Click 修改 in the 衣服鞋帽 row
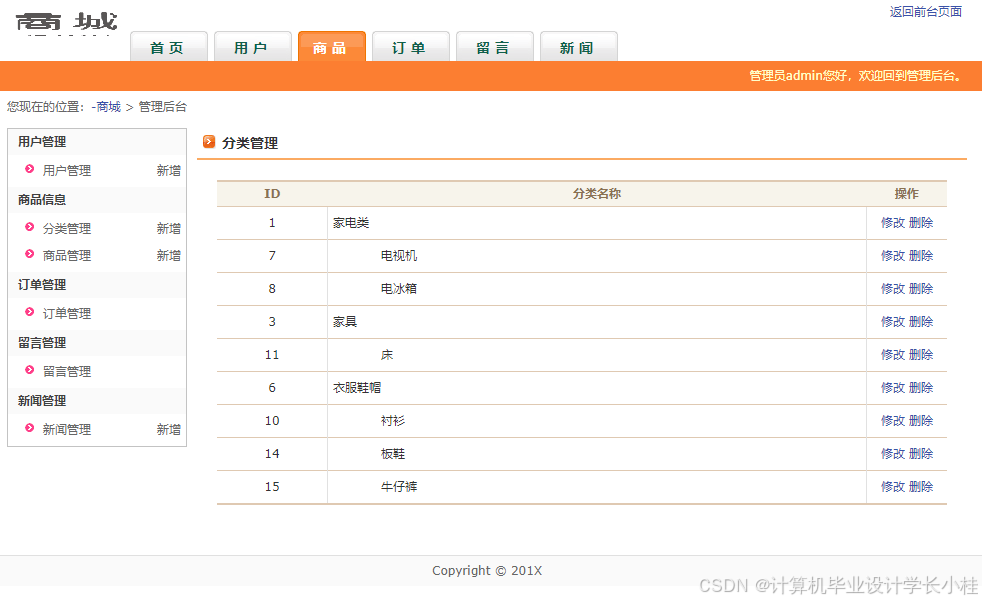This screenshot has width=982, height=603. click(893, 388)
